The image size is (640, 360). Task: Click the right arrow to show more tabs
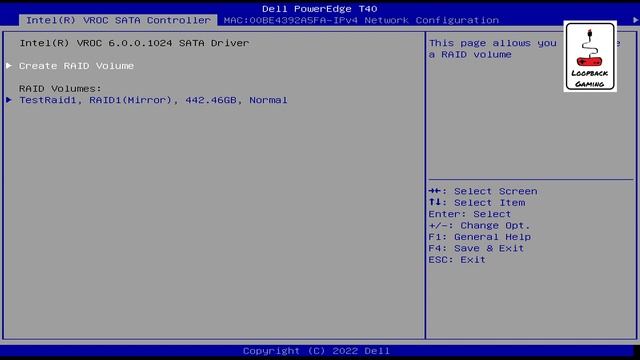point(636,20)
